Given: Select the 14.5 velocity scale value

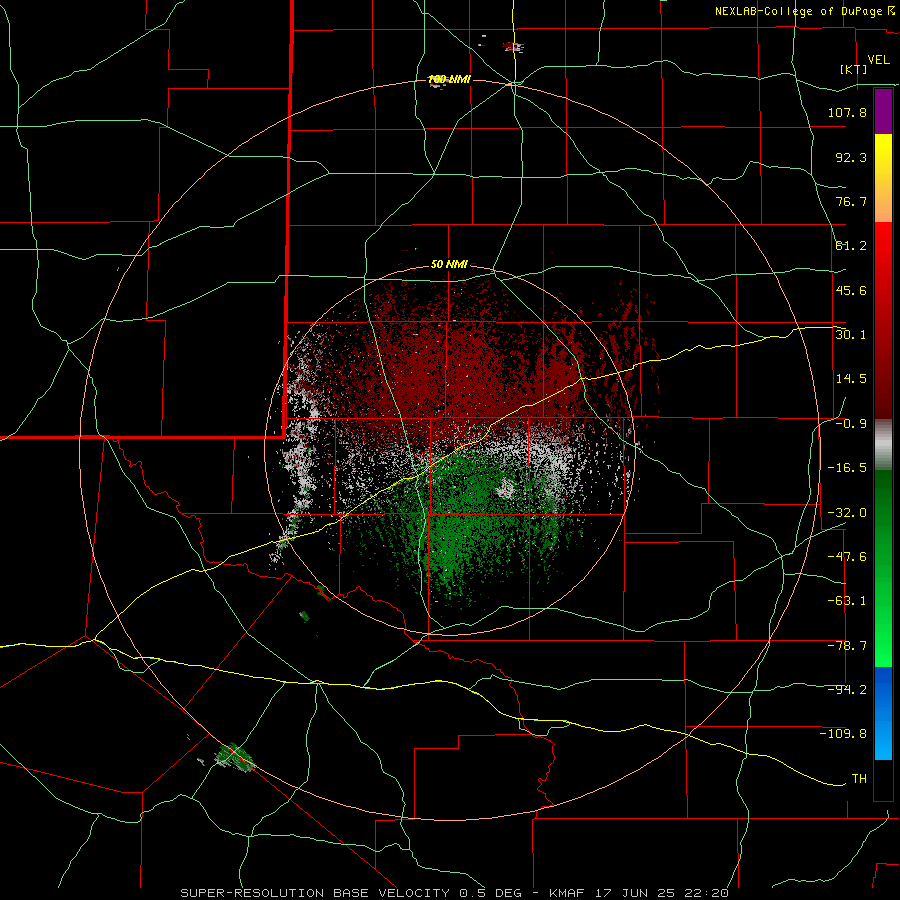Looking at the screenshot, I should point(851,379).
